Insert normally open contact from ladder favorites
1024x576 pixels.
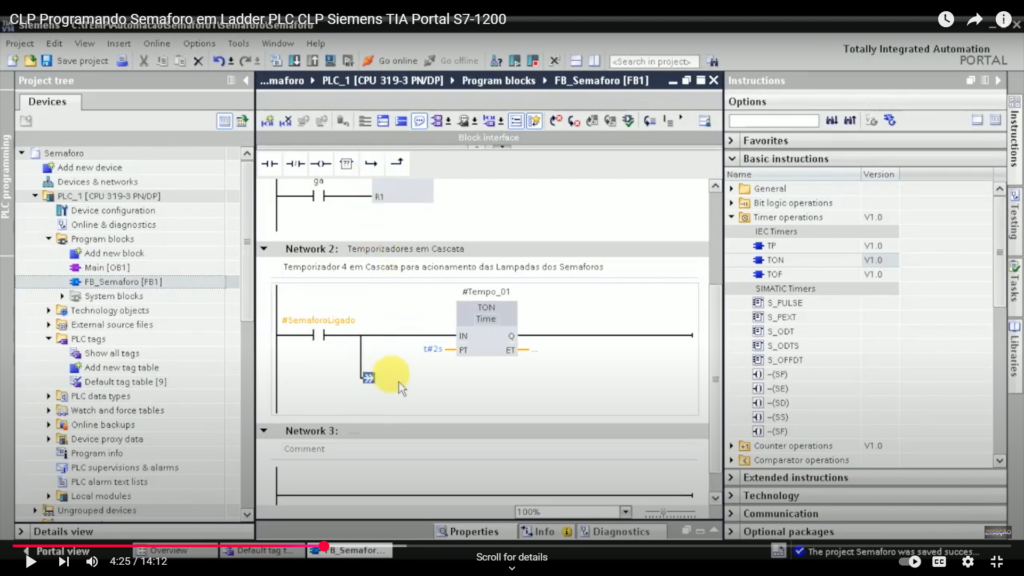tap(270, 163)
